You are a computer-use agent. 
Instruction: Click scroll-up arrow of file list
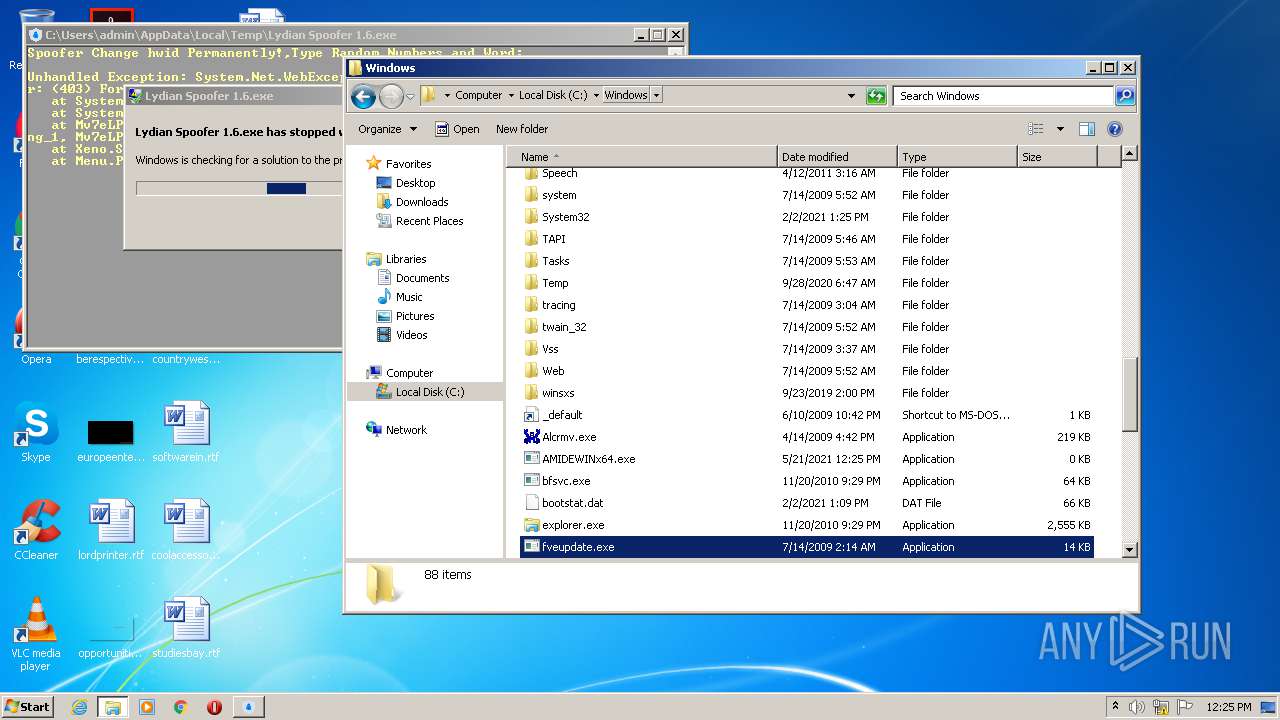[x=1129, y=154]
